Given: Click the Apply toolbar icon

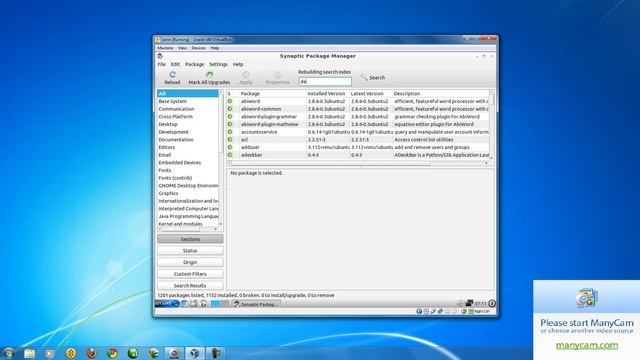Looking at the screenshot, I should coord(246,75).
